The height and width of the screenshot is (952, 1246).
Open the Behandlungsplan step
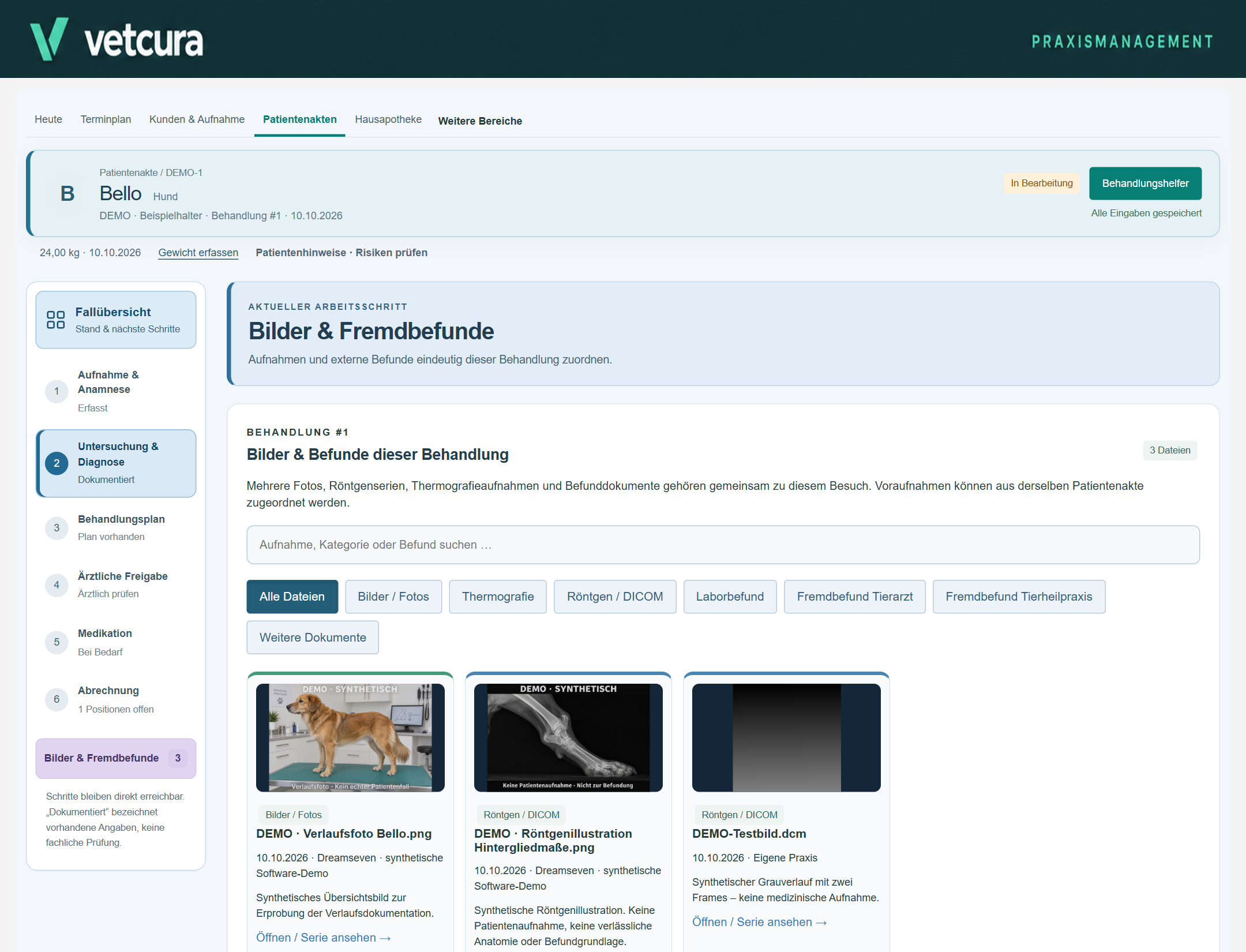click(116, 527)
